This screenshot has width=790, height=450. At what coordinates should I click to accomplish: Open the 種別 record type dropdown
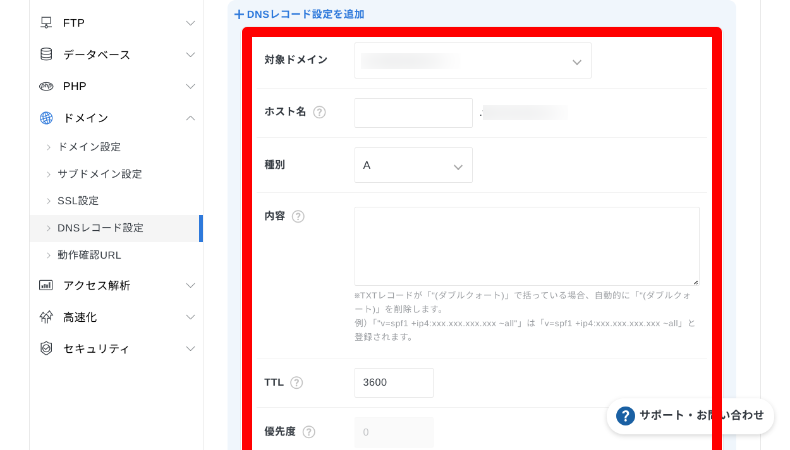413,165
